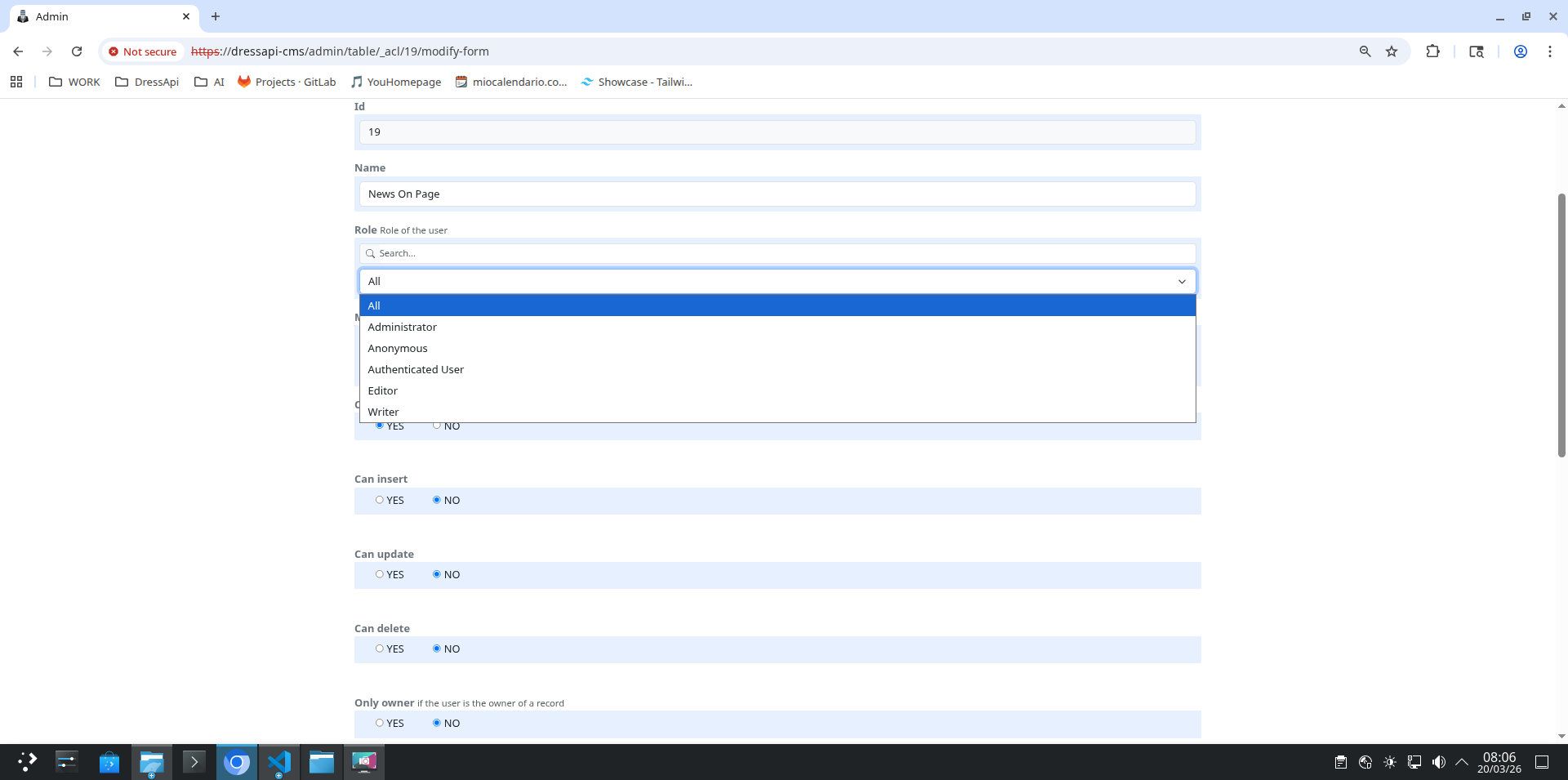Screen dimensions: 1568x780
Task: Open the Chrome three-dot menu
Action: pyautogui.click(x=1550, y=51)
